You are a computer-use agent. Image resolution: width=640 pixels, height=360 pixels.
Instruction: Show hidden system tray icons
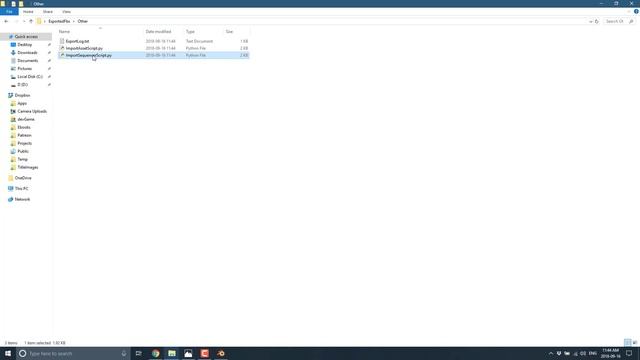[x=551, y=353]
